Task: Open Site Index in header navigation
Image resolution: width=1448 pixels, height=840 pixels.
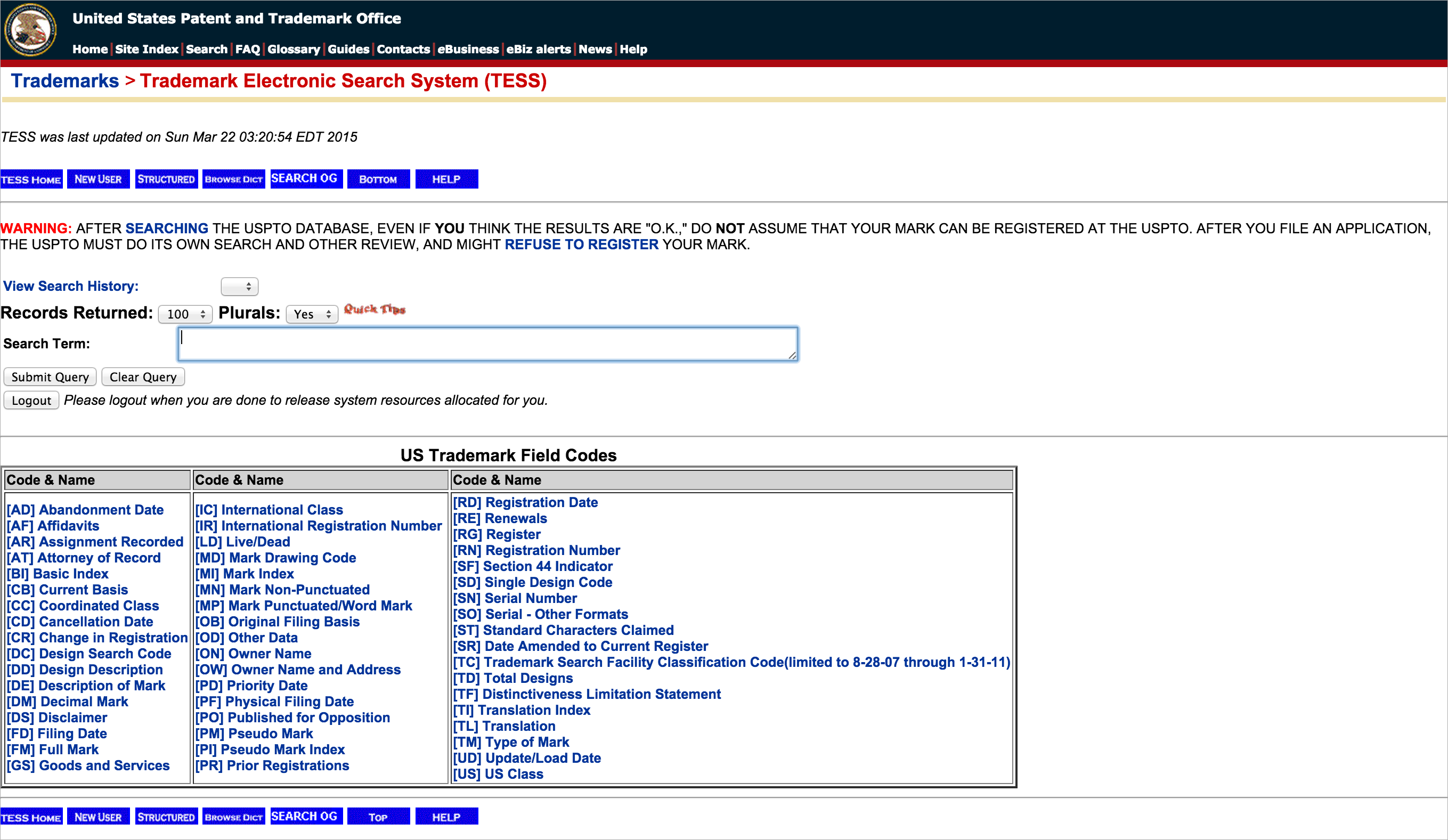Action: [147, 50]
